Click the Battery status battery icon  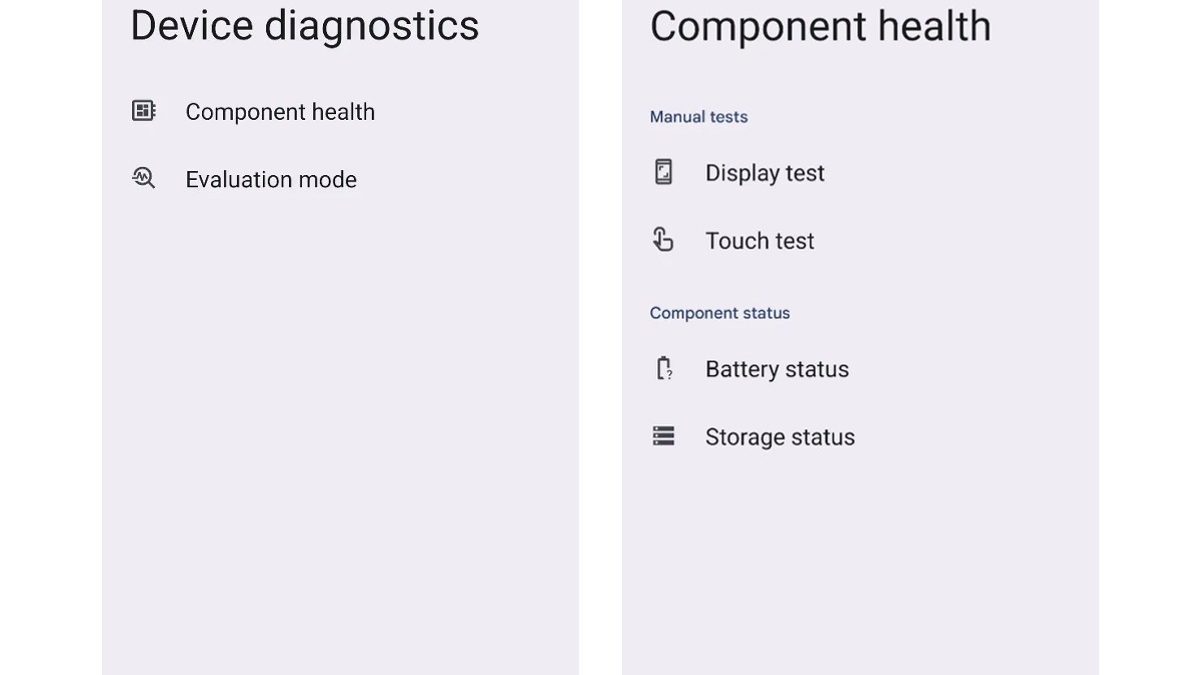pos(663,368)
